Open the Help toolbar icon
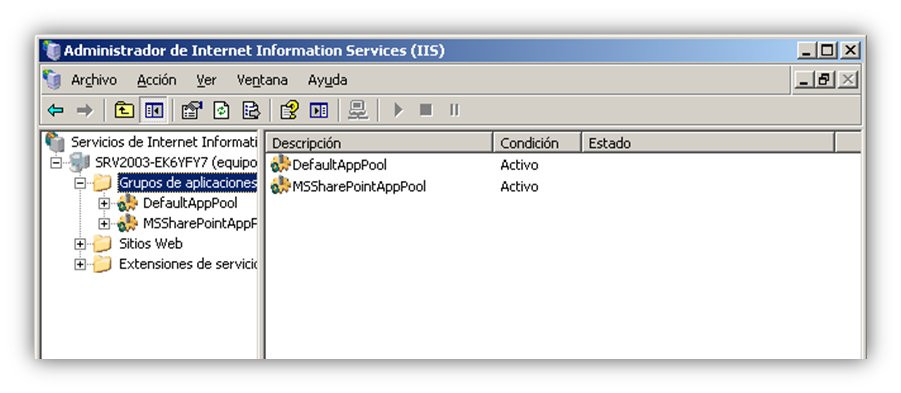Image resolution: width=901 pixels, height=393 pixels. tap(290, 110)
